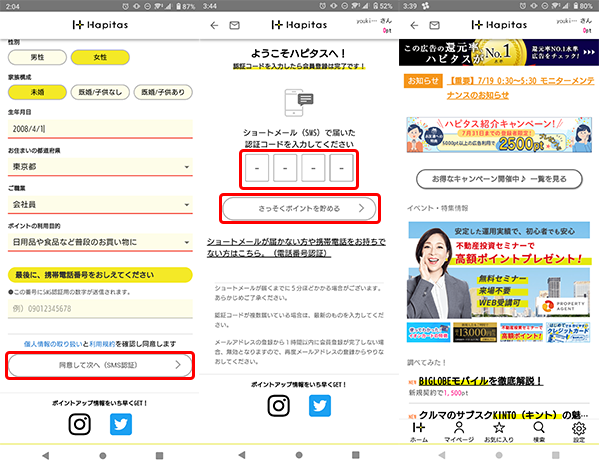Screen dimensions: 600x467
Task: Open the mail icon in the right screen
Action: click(x=434, y=25)
